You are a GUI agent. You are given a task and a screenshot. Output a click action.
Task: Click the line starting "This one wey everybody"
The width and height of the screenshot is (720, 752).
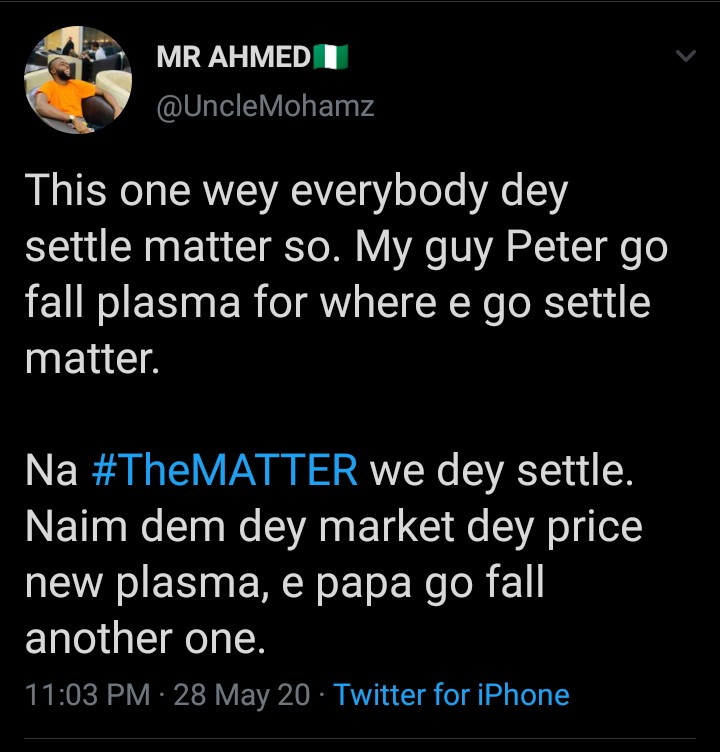[x=295, y=190]
